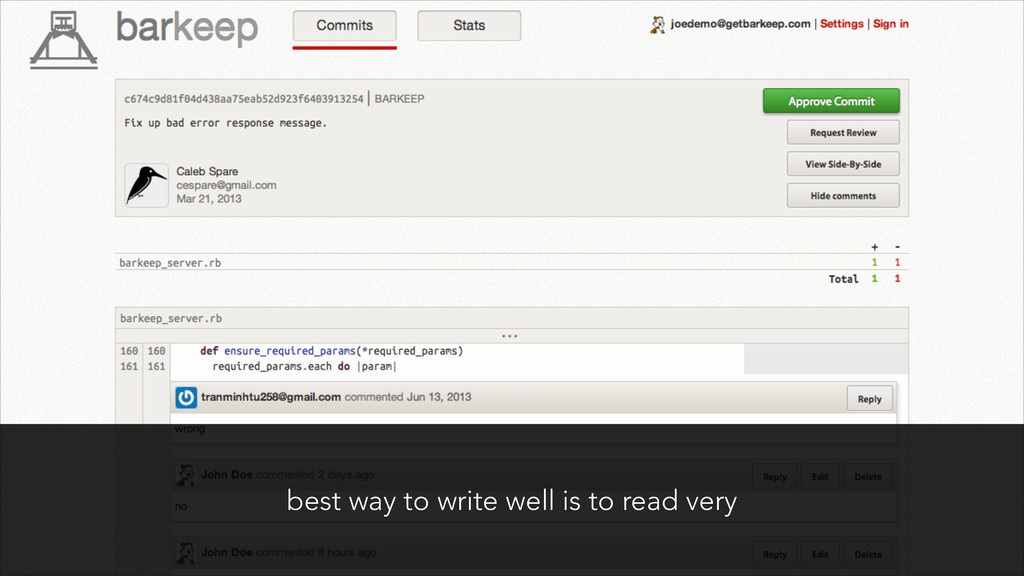This screenshot has width=1024, height=576.
Task: Reply to tranminhtu258's comment
Action: (869, 398)
